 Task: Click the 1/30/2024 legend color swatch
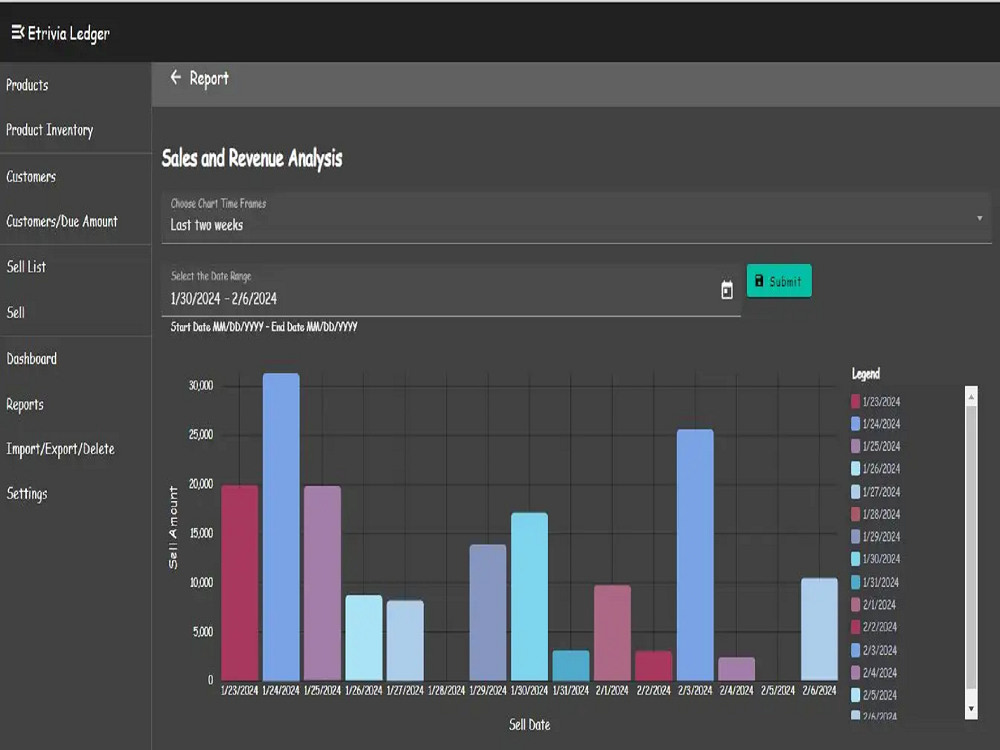(x=855, y=559)
